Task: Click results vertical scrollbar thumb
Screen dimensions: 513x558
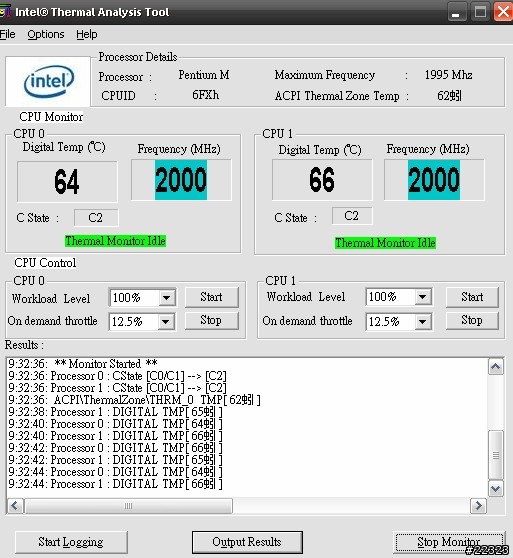Action: [x=496, y=455]
